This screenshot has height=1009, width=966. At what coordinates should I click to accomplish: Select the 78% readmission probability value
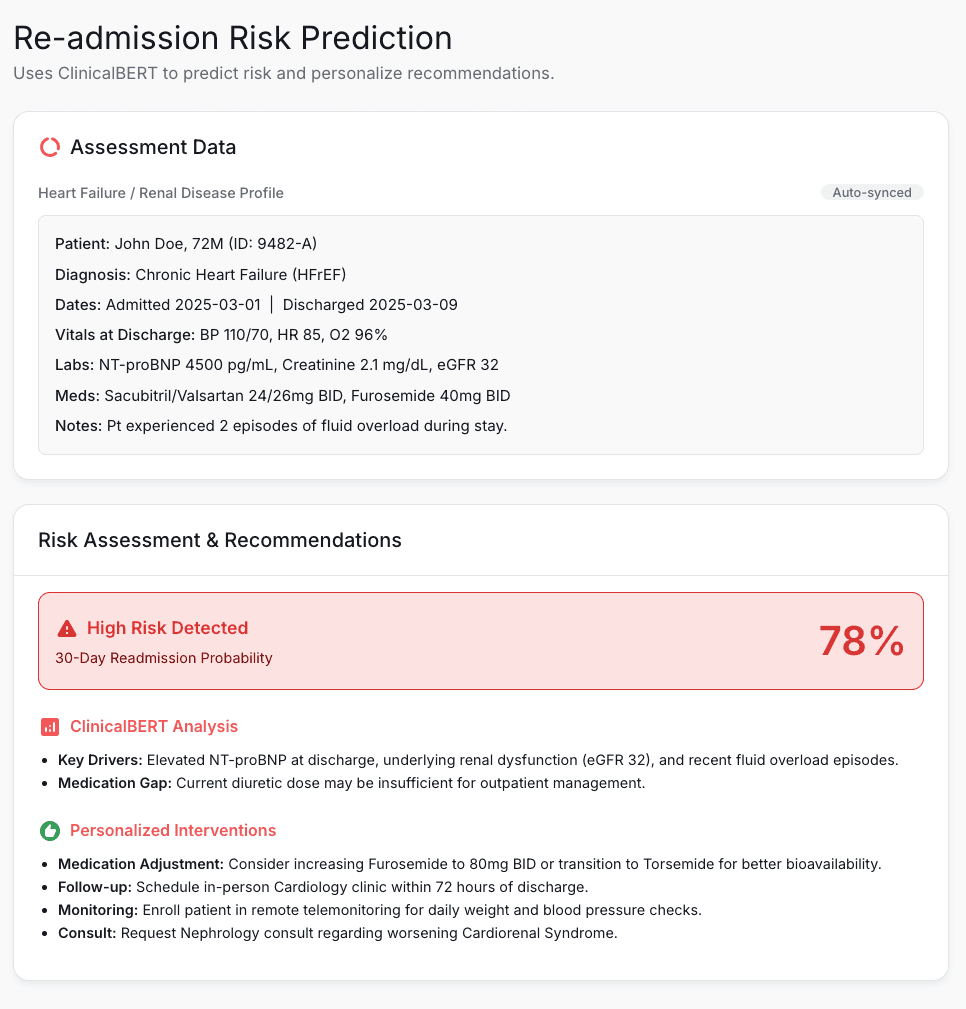861,641
